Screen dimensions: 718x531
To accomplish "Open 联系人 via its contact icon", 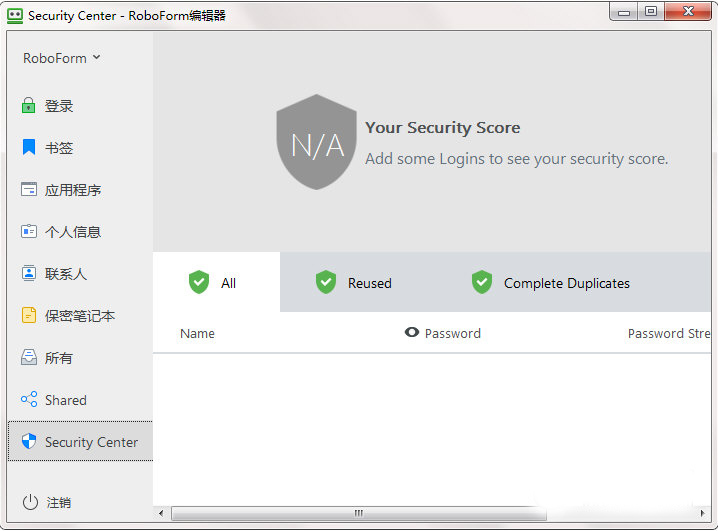I will click(29, 274).
